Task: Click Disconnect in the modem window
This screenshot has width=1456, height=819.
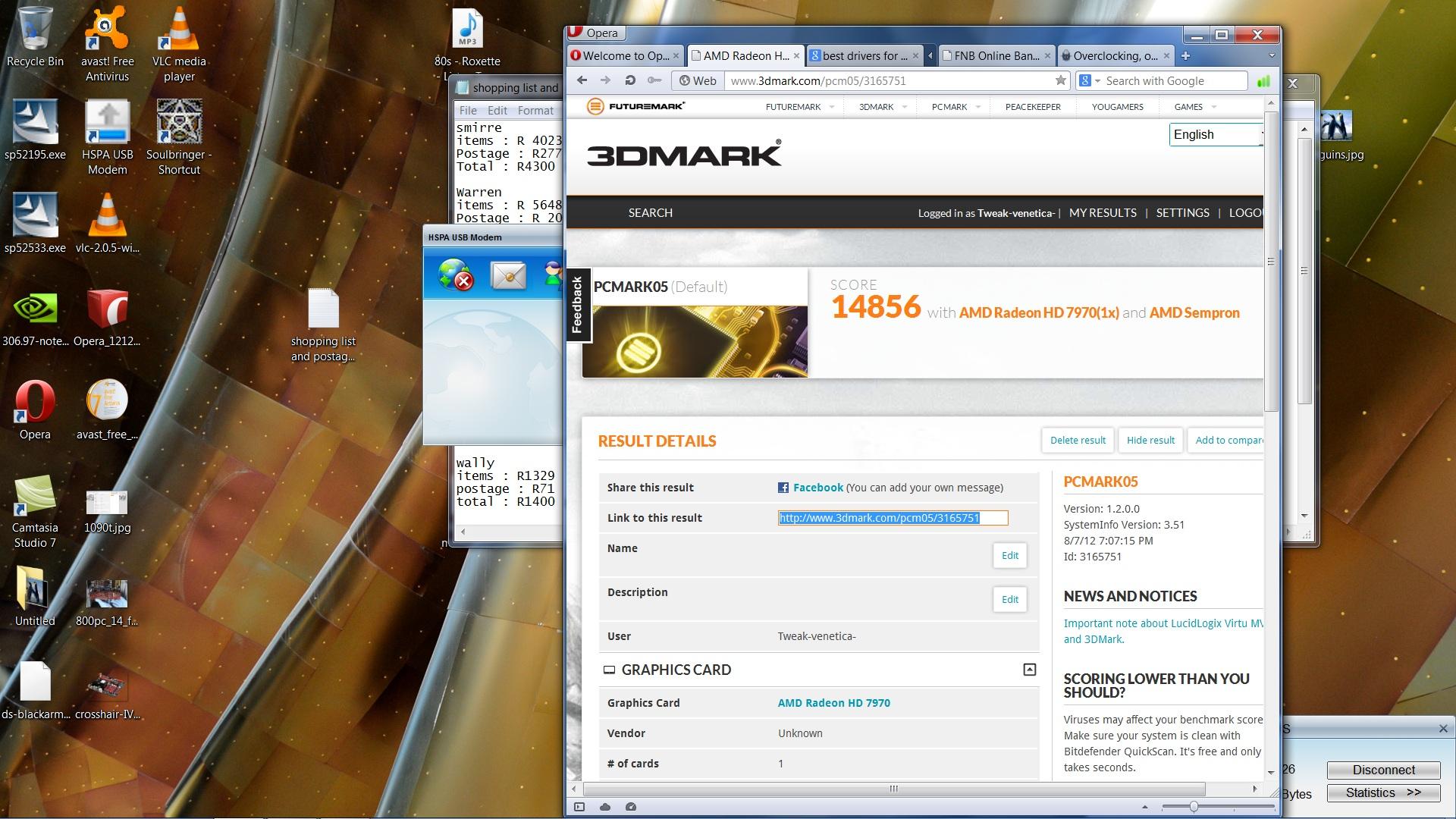Action: coord(1383,770)
